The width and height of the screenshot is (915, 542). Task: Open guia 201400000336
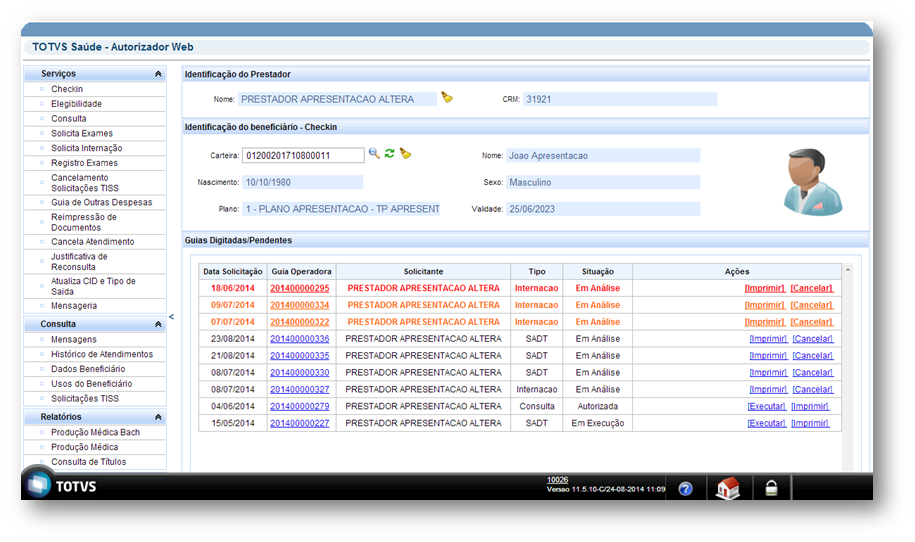pyautogui.click(x=299, y=339)
